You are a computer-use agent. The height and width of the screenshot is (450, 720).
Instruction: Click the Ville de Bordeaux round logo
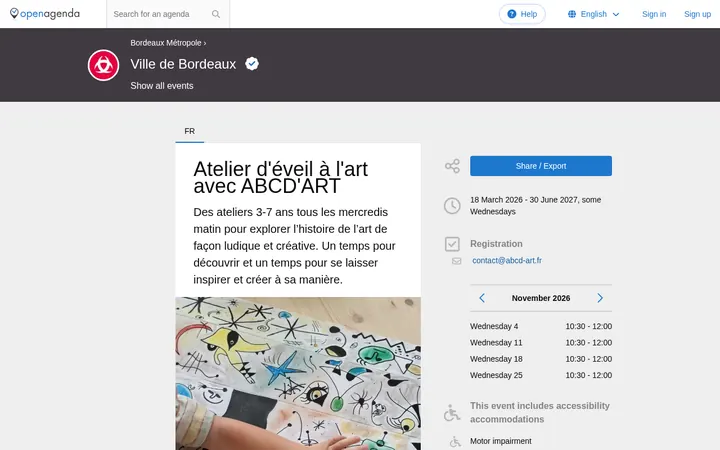(103, 65)
